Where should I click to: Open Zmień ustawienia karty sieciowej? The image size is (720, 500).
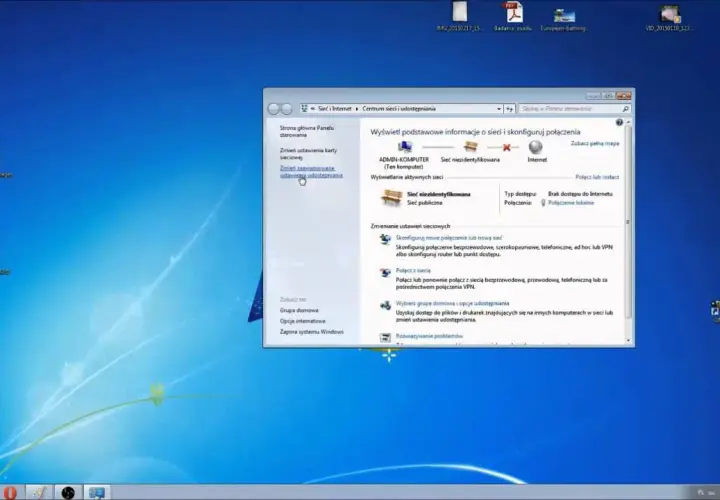(308, 153)
